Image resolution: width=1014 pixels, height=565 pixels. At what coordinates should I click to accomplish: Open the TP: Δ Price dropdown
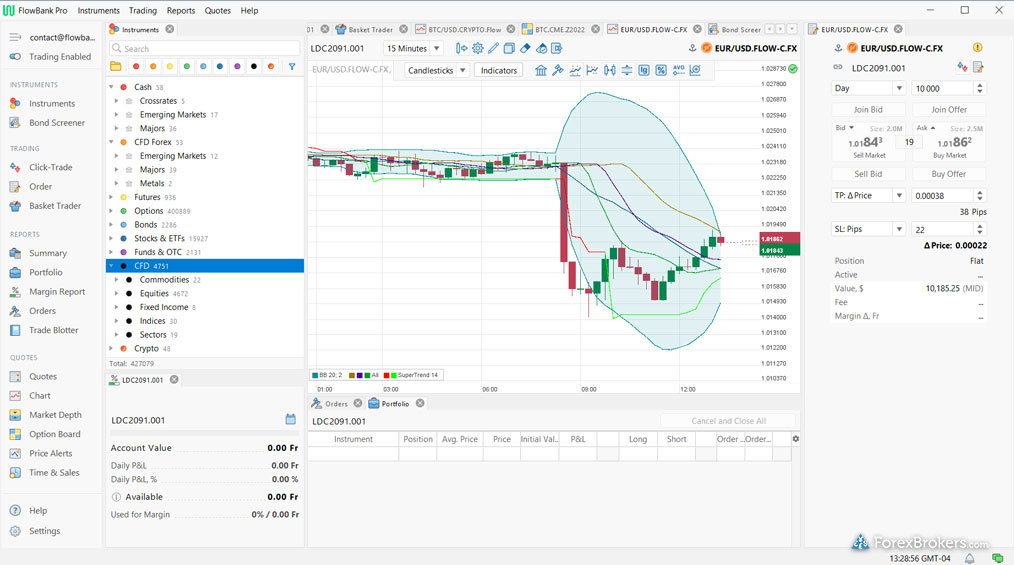coord(868,195)
